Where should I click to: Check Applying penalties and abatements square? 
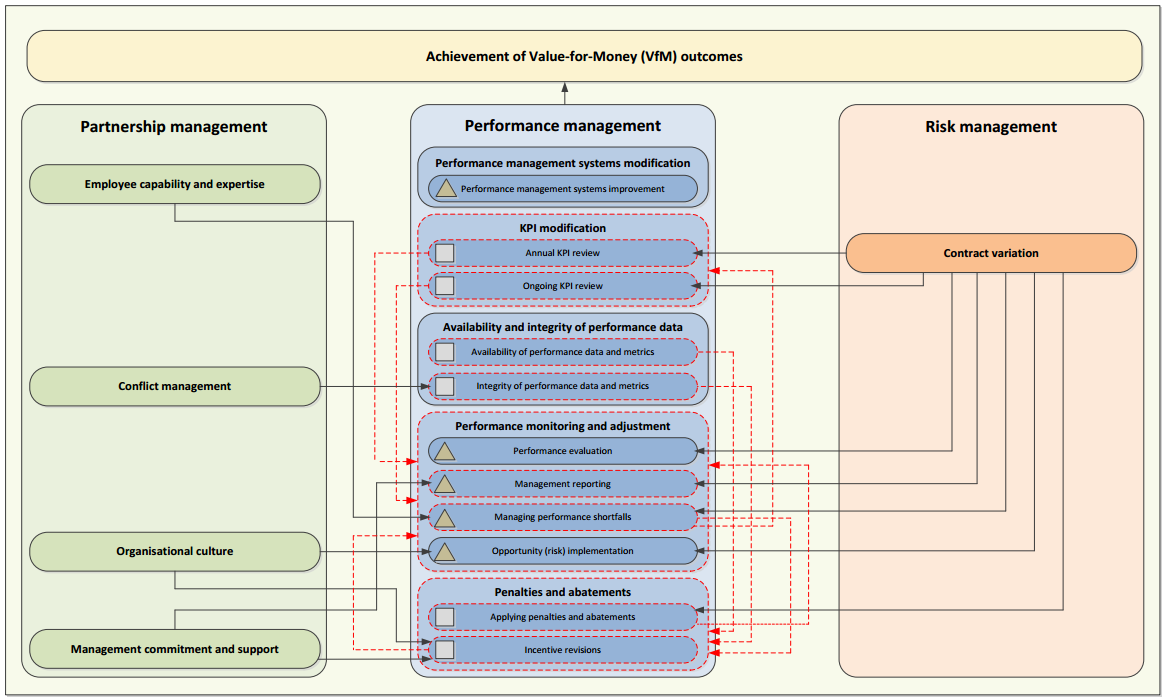pyautogui.click(x=444, y=617)
